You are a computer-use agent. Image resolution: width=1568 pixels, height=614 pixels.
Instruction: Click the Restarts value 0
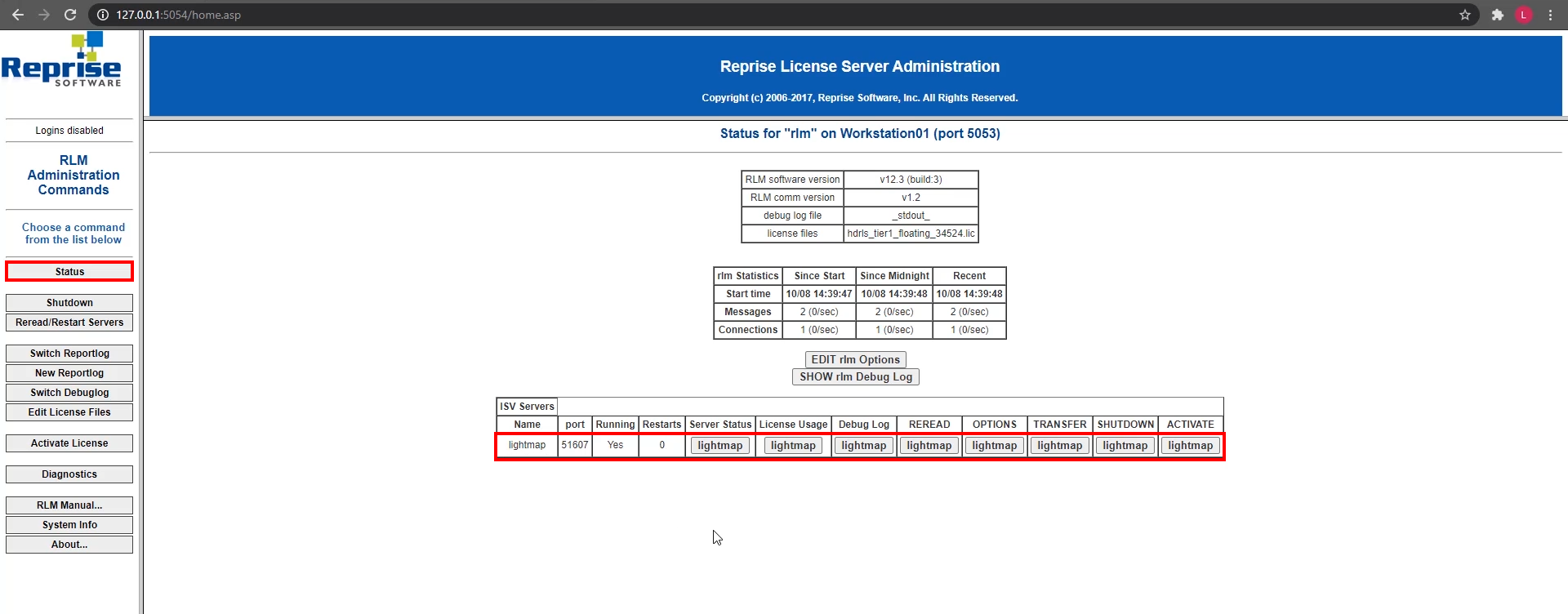click(661, 445)
